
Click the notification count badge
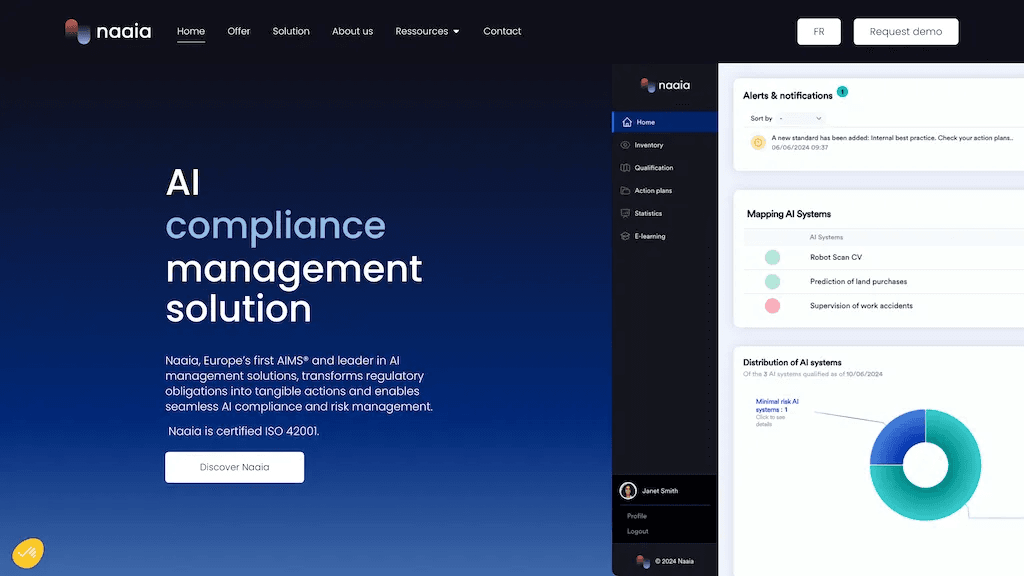(x=842, y=91)
